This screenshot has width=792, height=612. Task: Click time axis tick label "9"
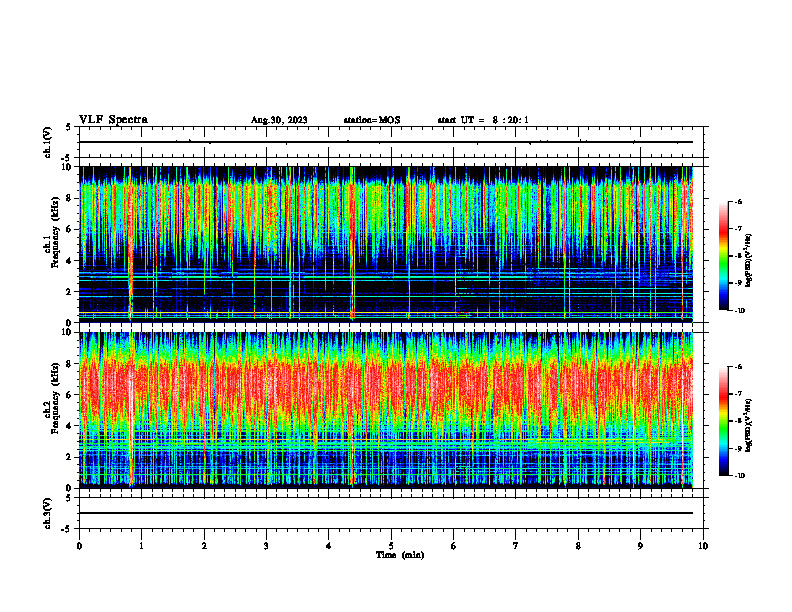(640, 546)
